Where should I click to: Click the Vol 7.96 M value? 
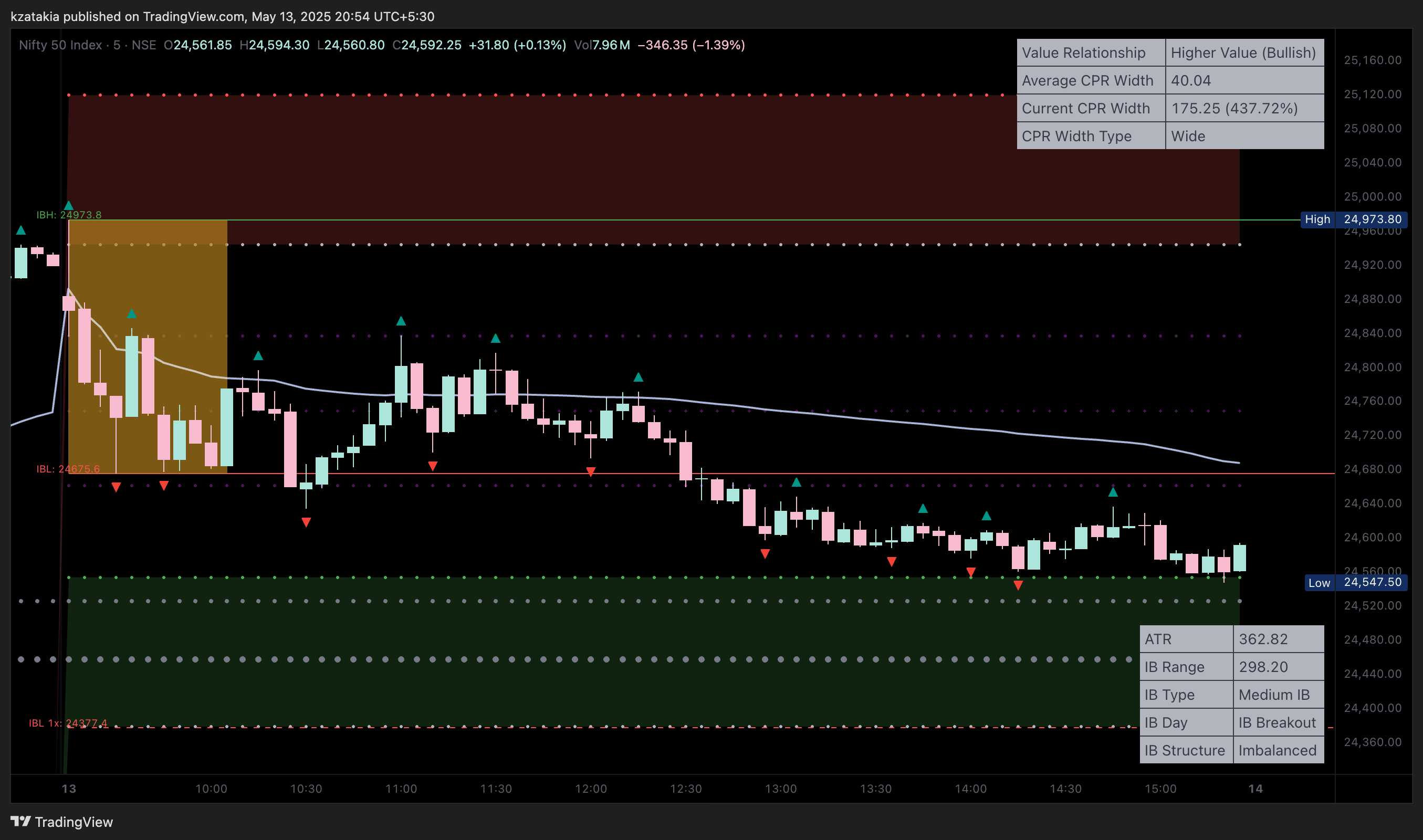(x=611, y=45)
